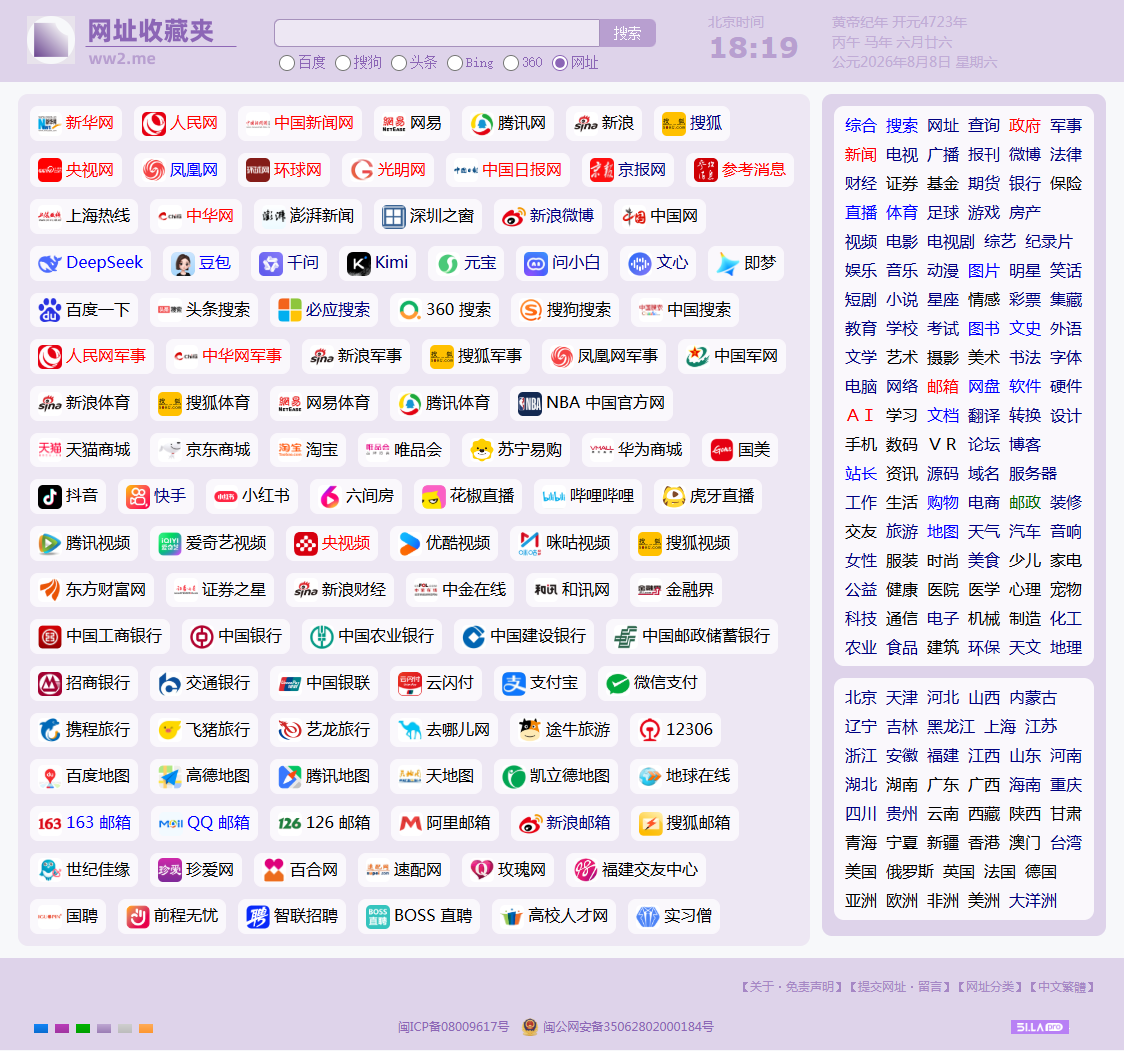Choose the 360 search radio

510,63
